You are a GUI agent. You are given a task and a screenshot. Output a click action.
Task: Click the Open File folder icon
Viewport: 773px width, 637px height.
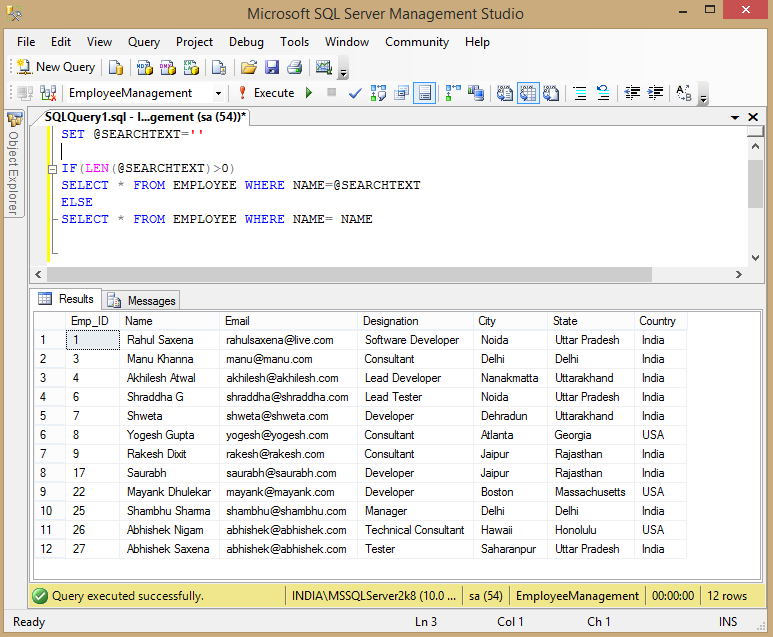click(x=249, y=67)
